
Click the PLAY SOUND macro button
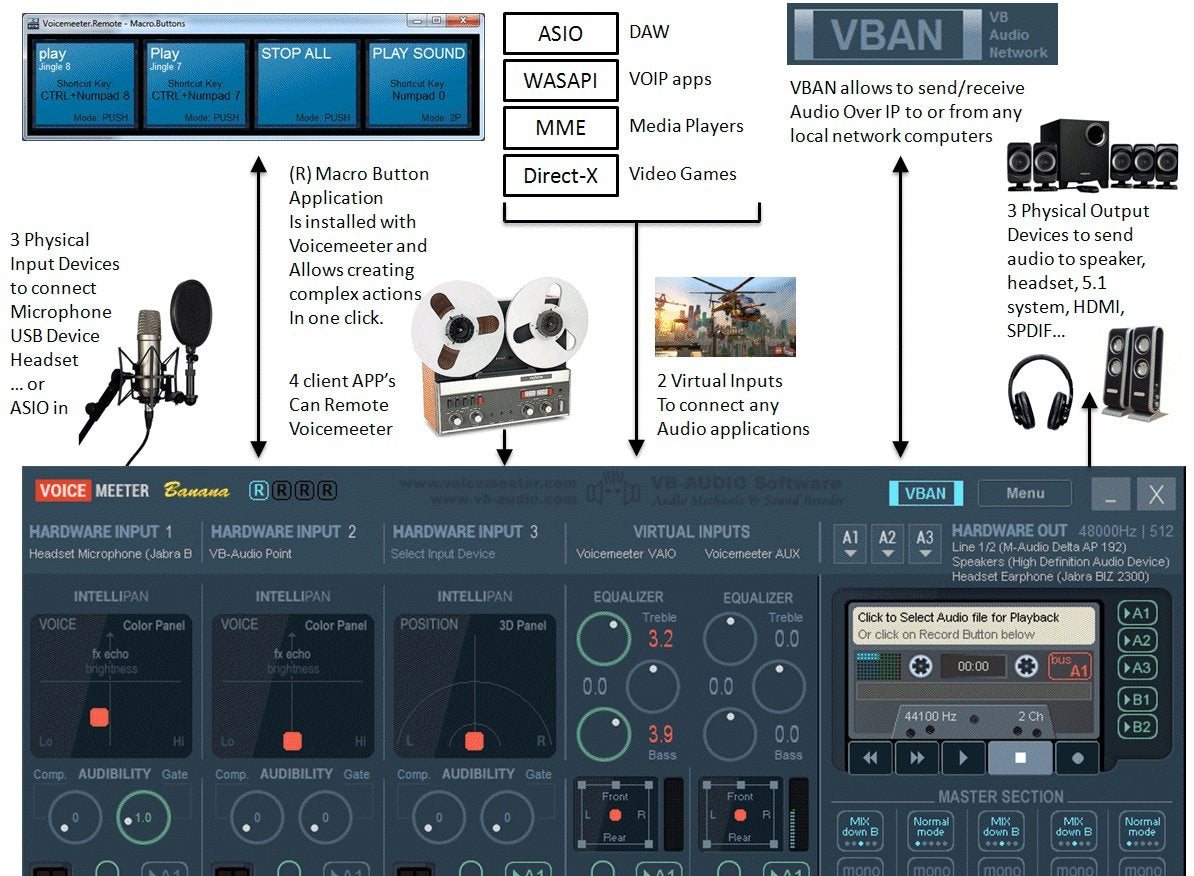click(417, 84)
